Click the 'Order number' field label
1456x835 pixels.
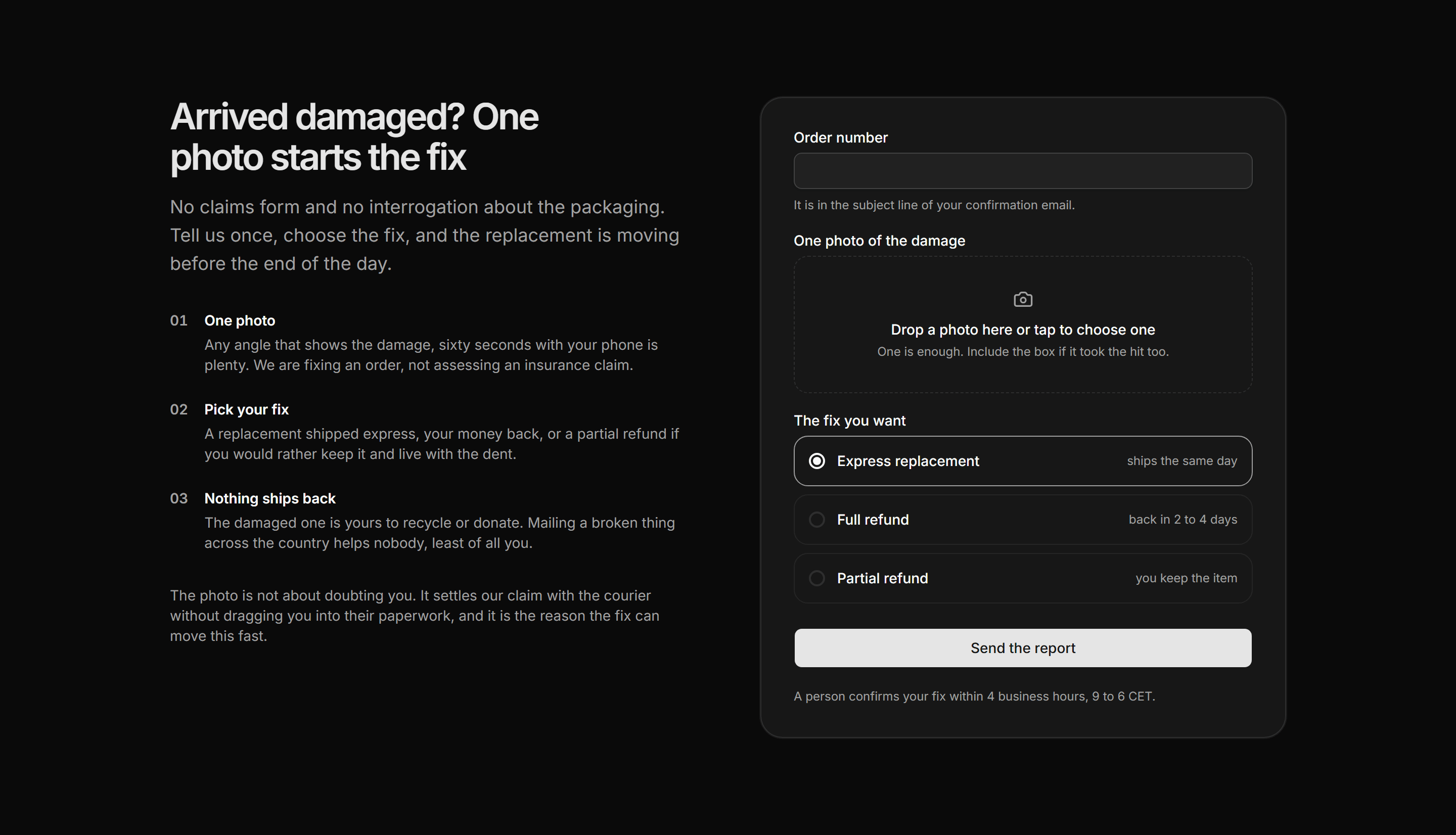pyautogui.click(x=840, y=137)
